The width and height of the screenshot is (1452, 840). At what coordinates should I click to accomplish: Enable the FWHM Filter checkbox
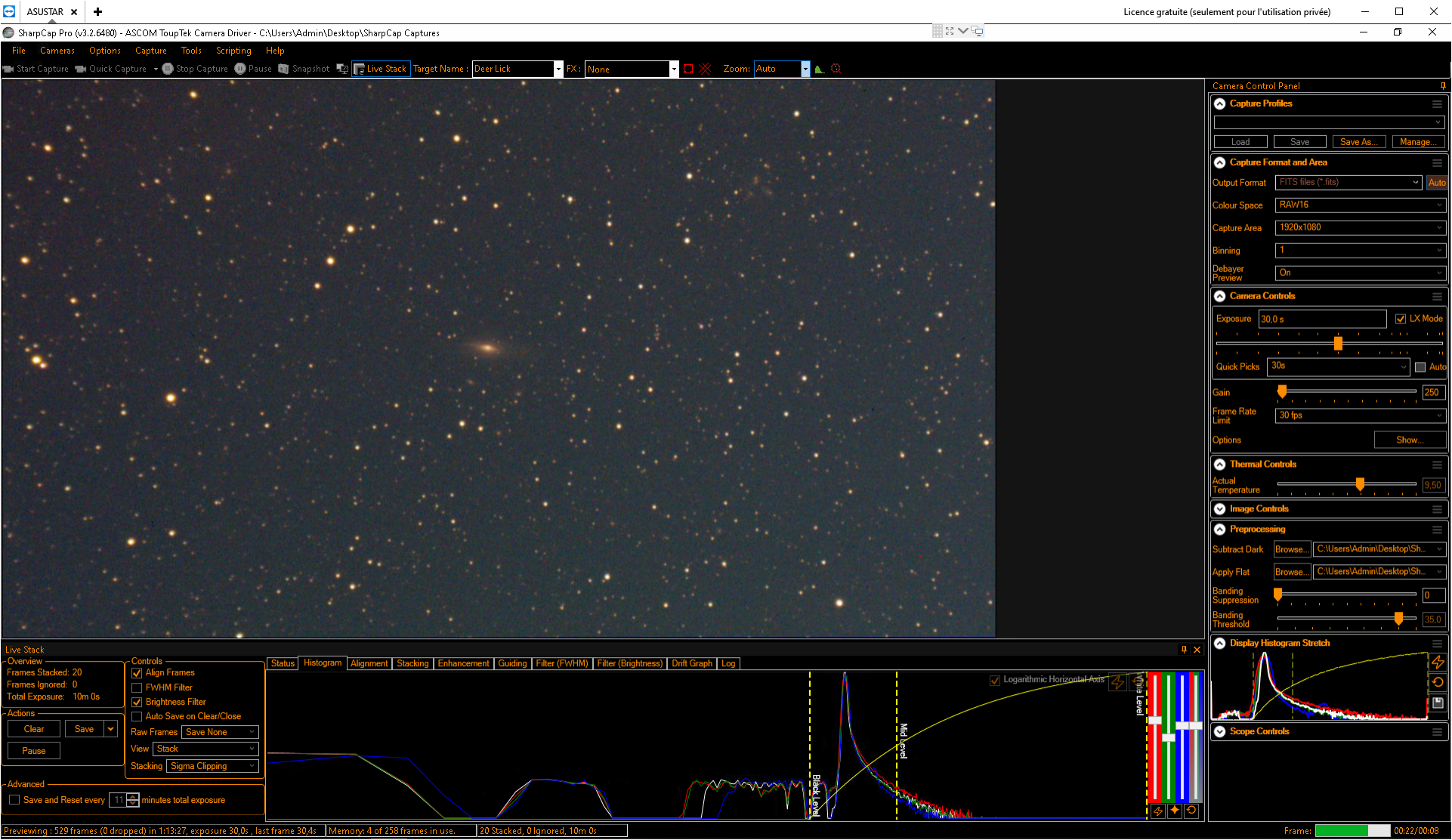point(137,687)
